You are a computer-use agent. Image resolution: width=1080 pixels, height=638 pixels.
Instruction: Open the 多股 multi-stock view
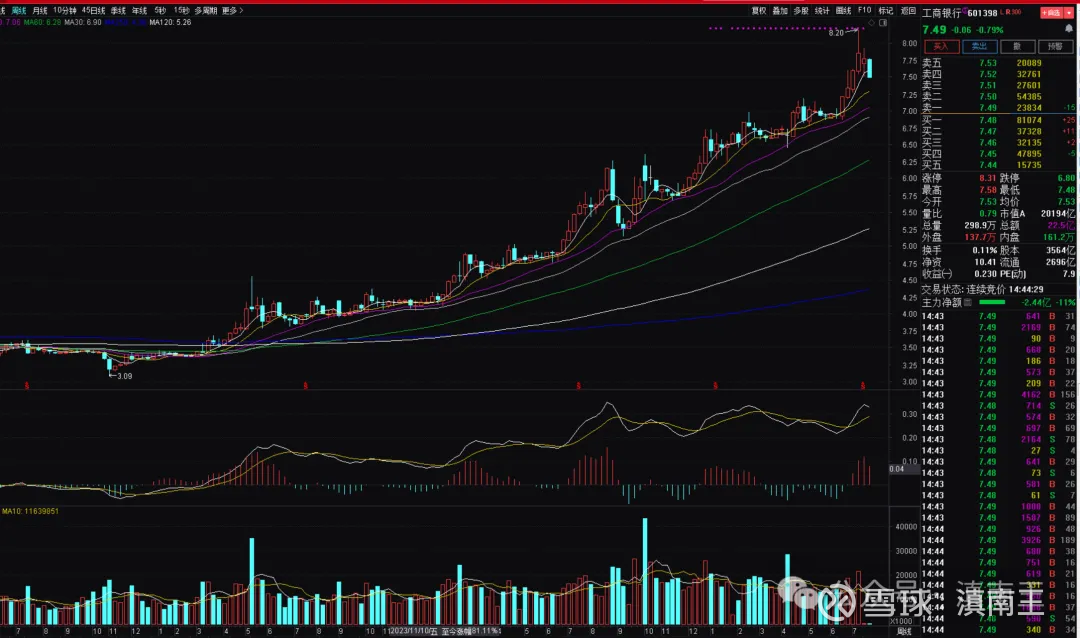click(x=800, y=10)
